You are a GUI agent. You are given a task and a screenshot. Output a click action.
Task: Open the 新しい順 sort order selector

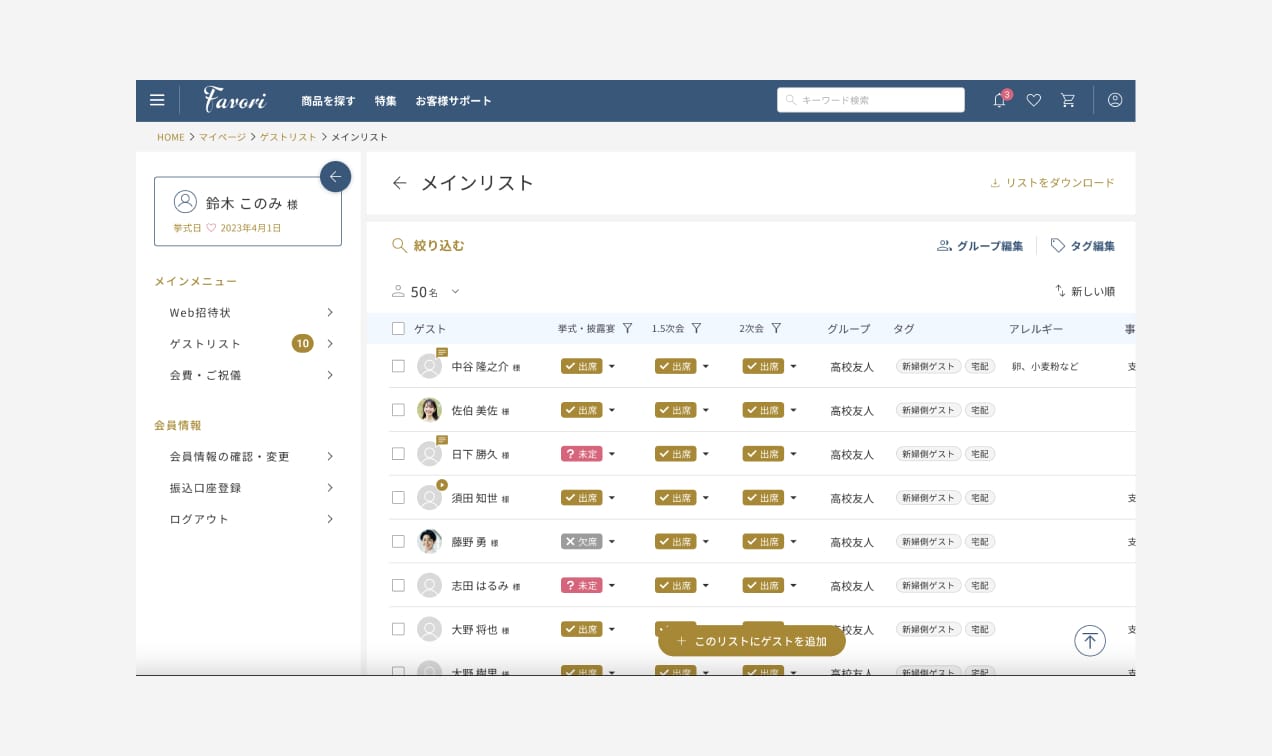coord(1085,291)
